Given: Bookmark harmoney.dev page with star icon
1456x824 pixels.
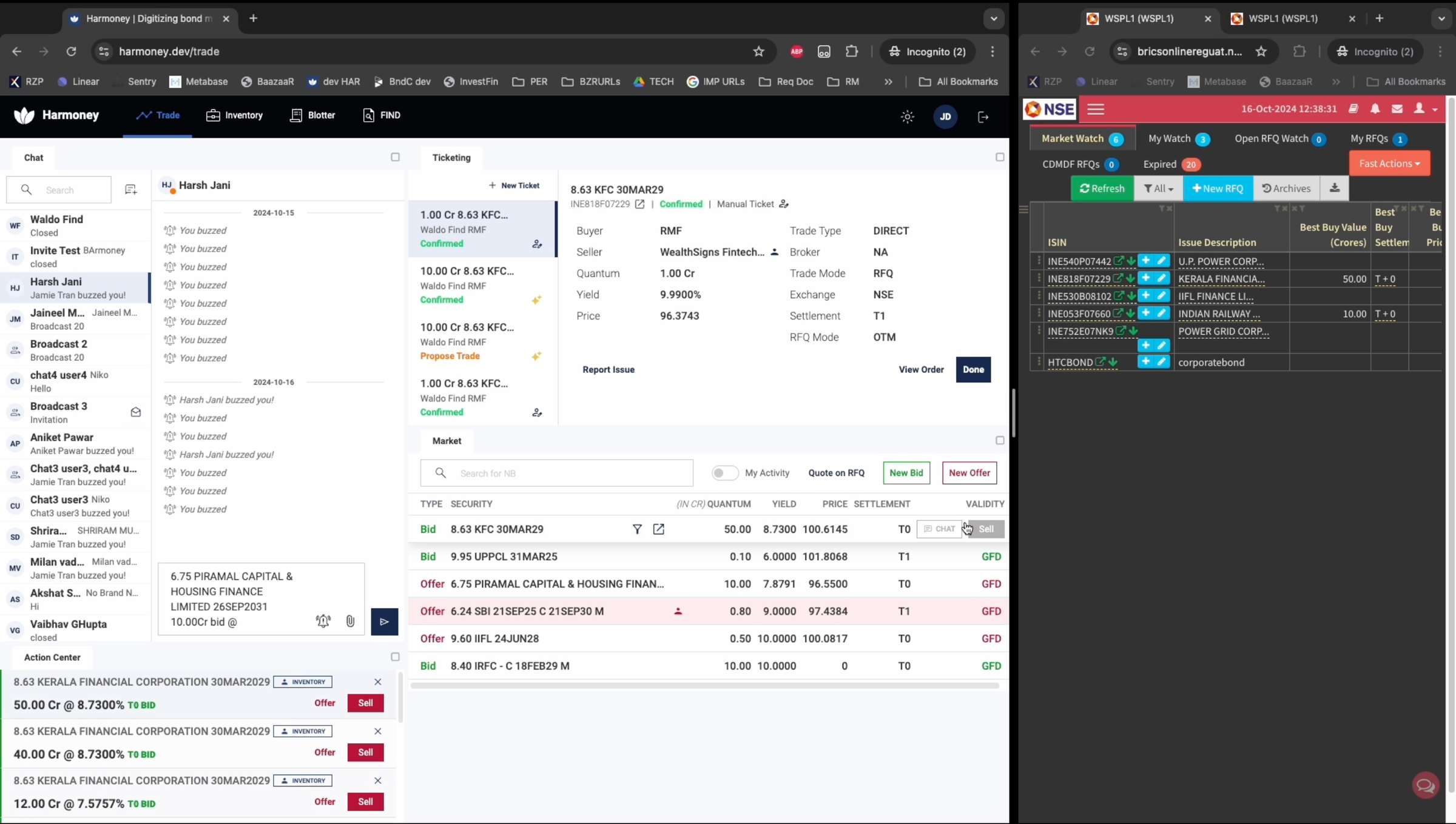Looking at the screenshot, I should (x=758, y=52).
